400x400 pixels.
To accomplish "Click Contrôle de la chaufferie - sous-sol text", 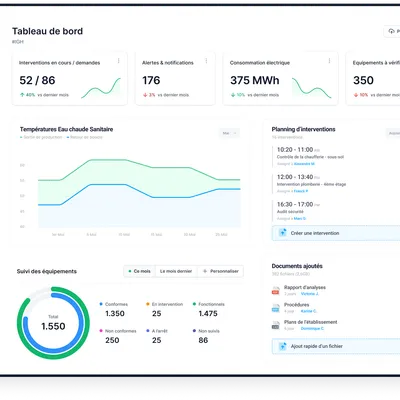I will (x=310, y=157).
